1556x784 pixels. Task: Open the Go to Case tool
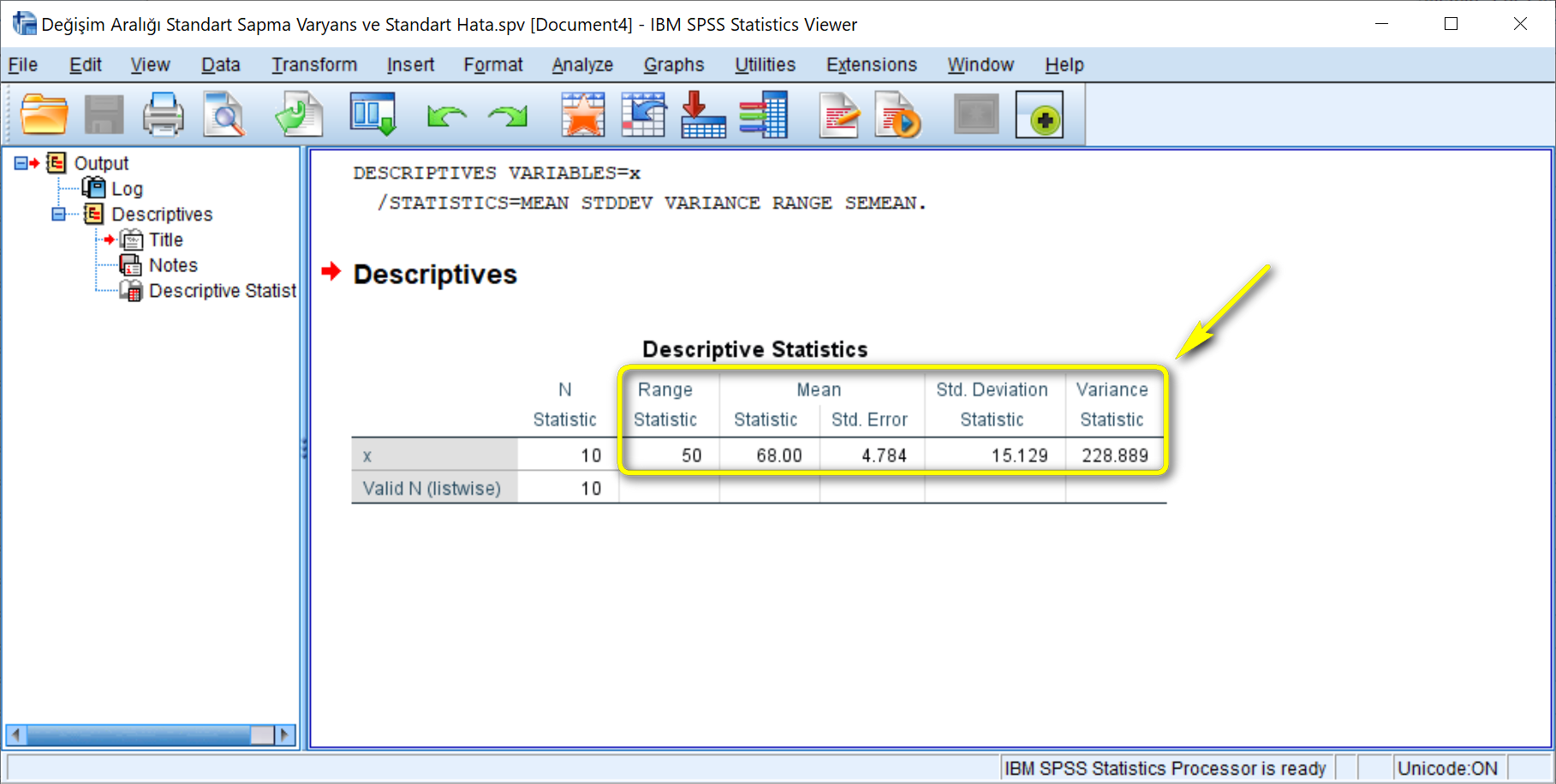[x=643, y=114]
